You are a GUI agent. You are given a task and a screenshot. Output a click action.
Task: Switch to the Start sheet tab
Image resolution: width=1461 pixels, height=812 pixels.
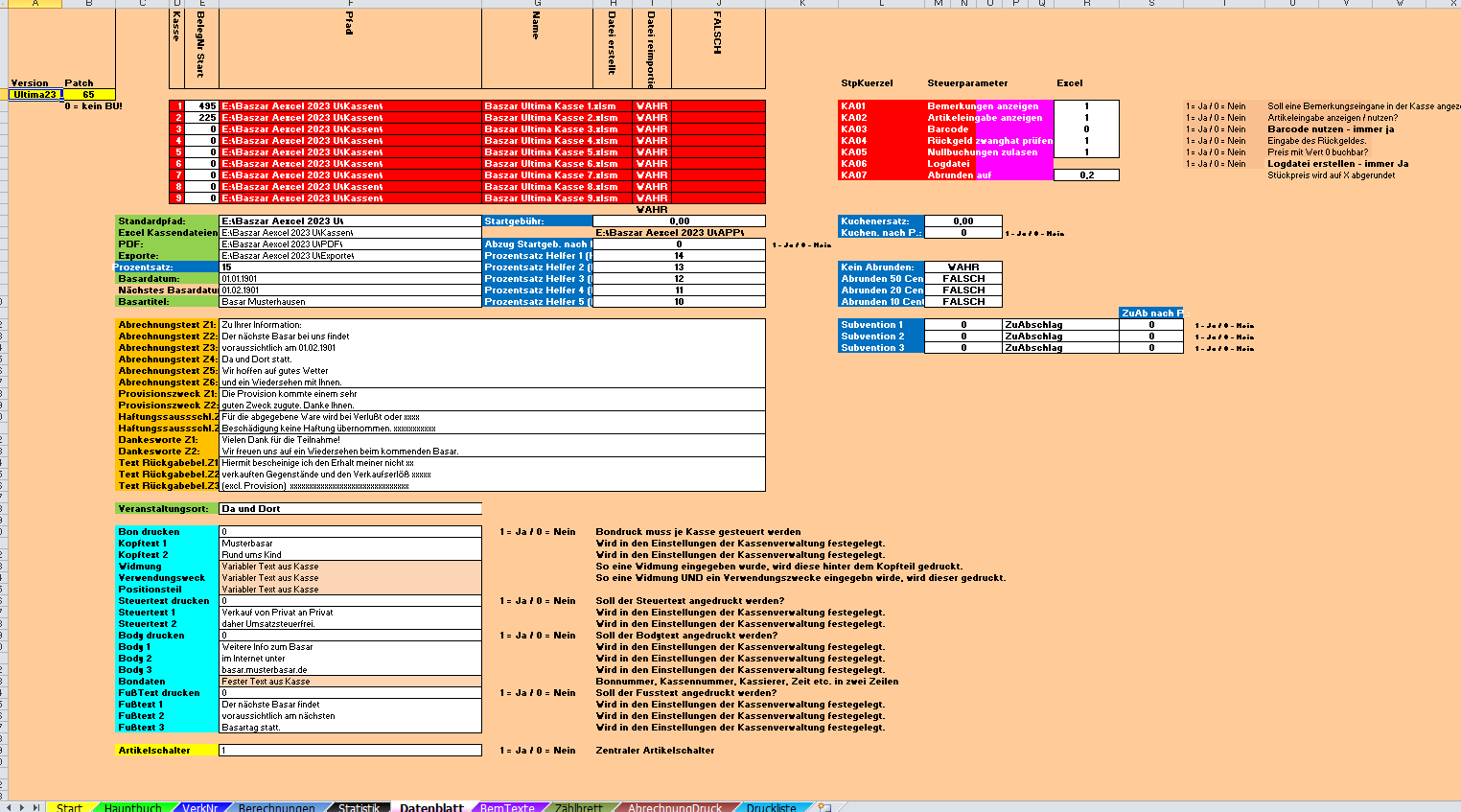click(x=69, y=808)
